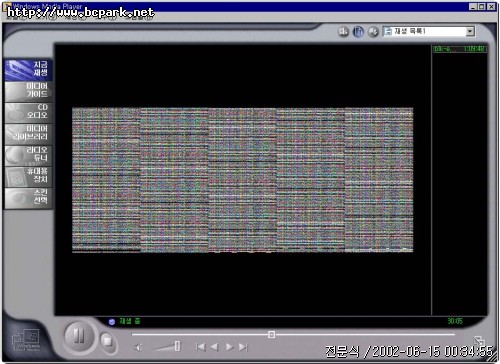The image size is (500, 364).
Task: Open the 스킨 선택 tab
Action: (x=29, y=198)
